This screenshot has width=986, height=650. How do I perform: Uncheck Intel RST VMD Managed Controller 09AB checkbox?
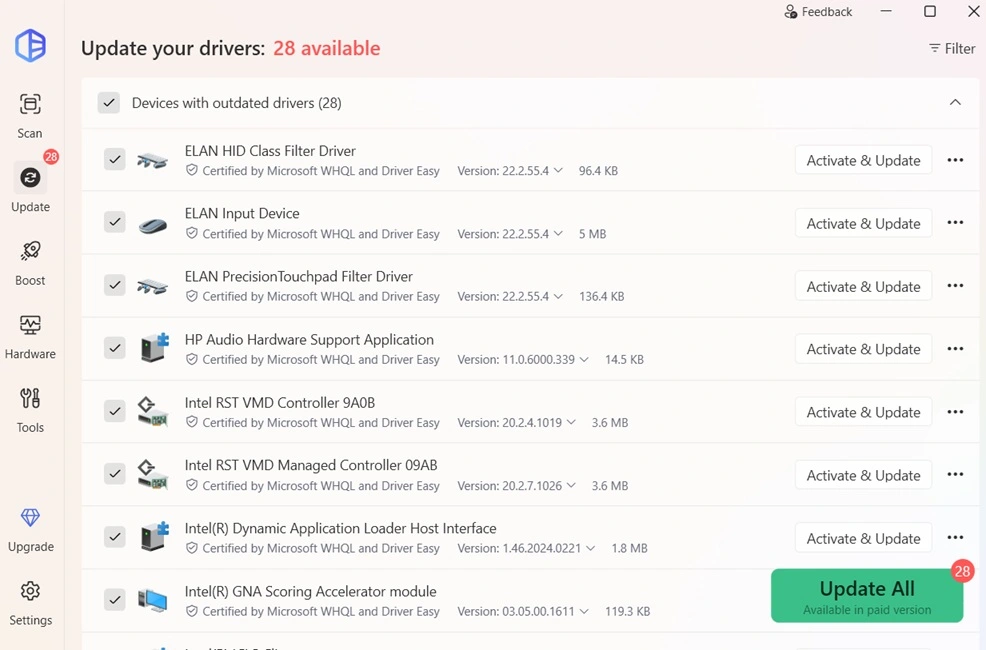(114, 473)
